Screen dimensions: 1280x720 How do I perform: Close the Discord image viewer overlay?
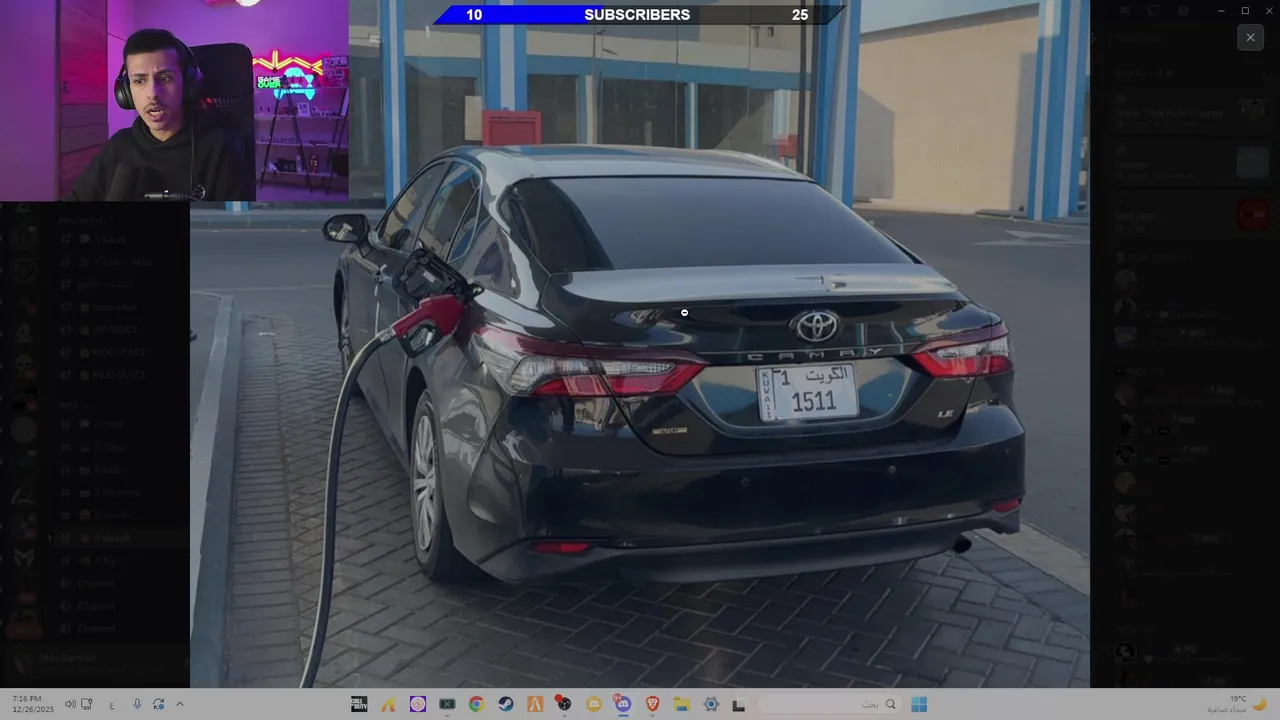tap(1250, 37)
